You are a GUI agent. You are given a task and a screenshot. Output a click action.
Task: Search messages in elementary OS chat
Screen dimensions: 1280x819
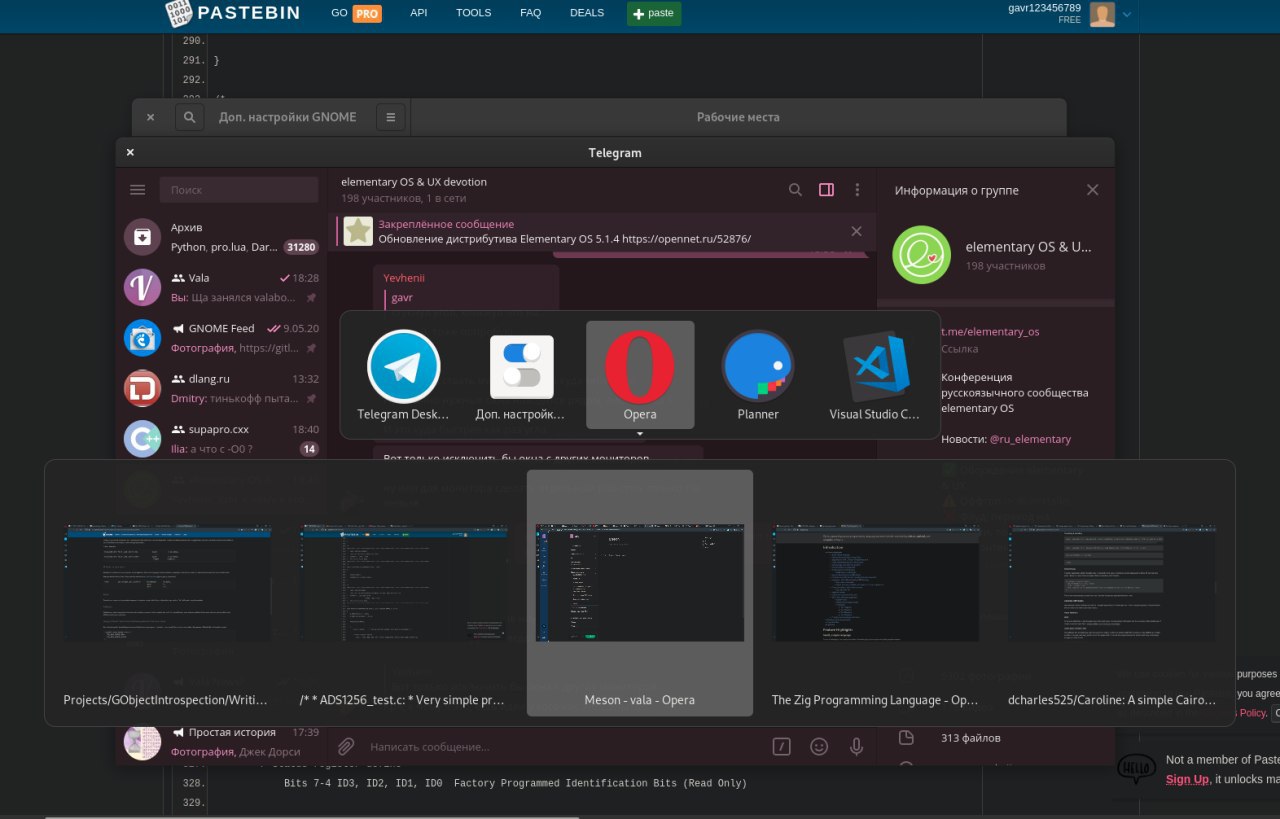[x=795, y=190]
